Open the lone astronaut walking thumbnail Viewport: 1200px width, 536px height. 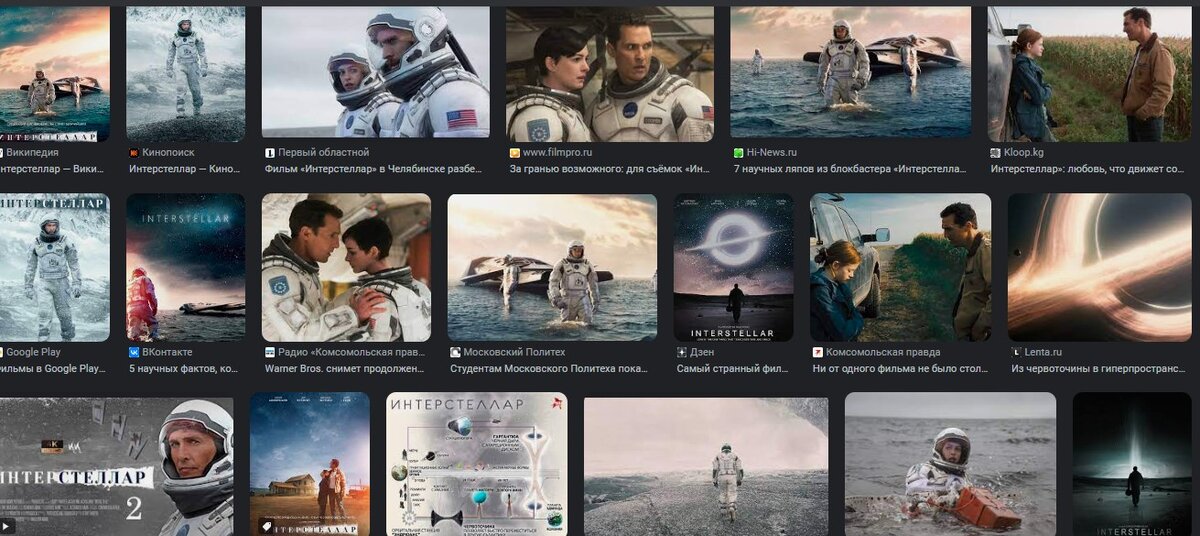point(706,466)
